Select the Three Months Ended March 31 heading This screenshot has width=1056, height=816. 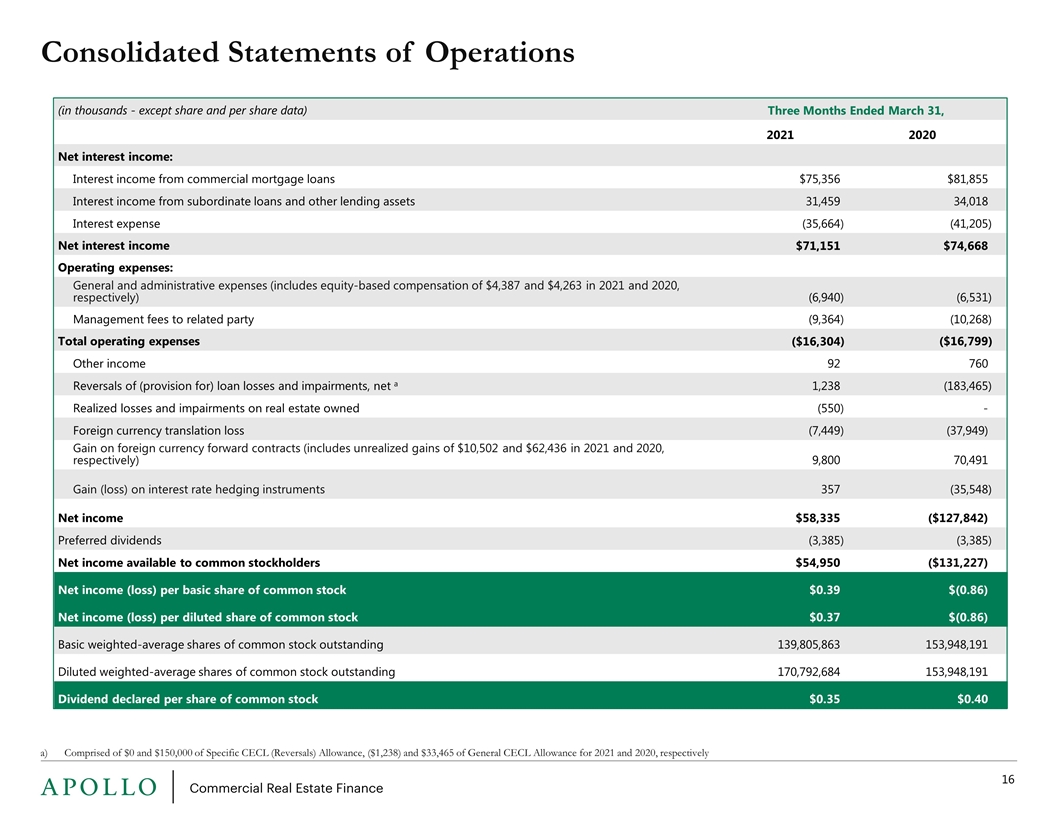pyautogui.click(x=855, y=110)
